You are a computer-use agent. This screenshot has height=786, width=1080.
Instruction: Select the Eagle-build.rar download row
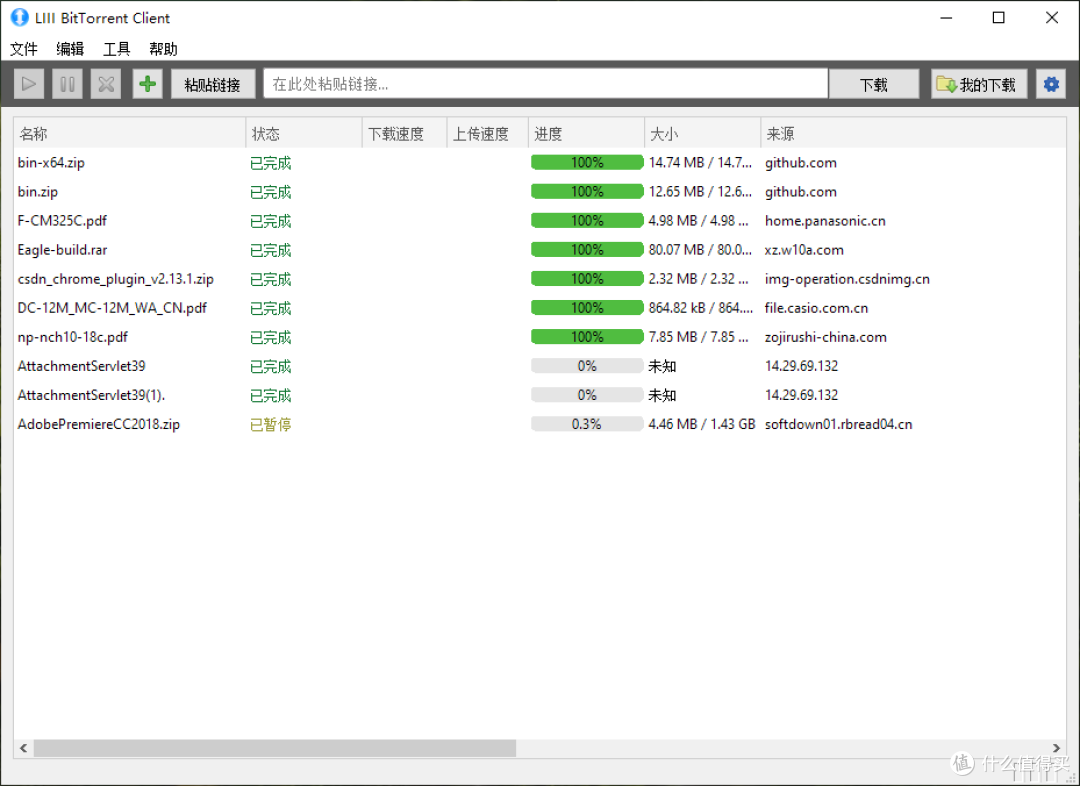pyautogui.click(x=62, y=250)
